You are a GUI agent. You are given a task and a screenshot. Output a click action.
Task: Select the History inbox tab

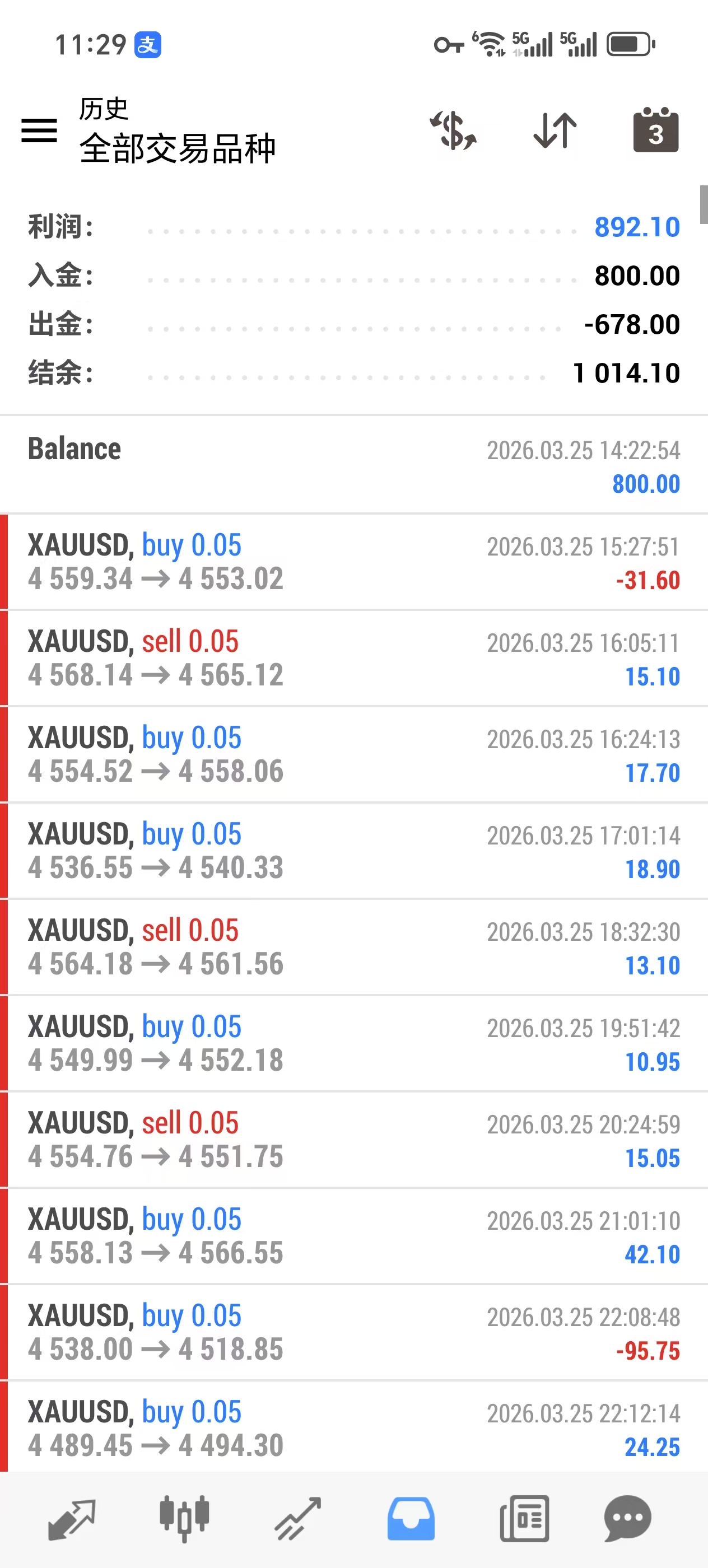[411, 1519]
